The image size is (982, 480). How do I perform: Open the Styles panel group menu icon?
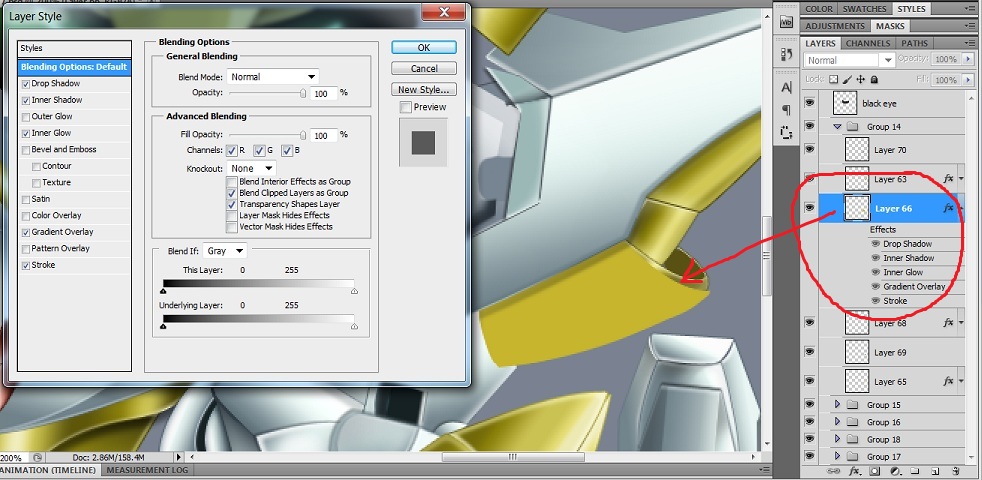(971, 9)
